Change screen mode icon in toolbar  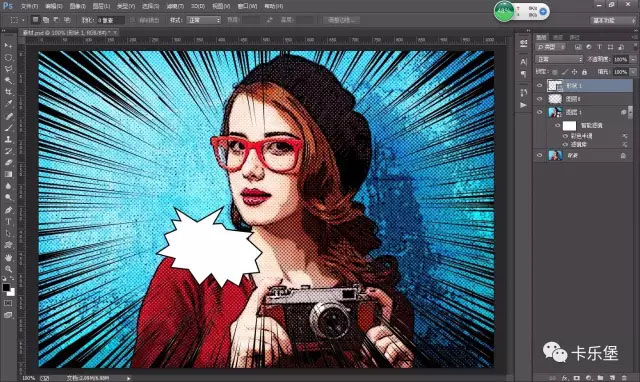pos(8,315)
